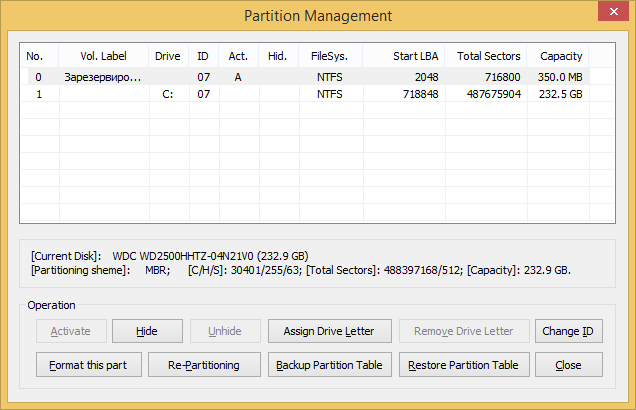636x410 pixels.
Task: Open Re-Partitioning operation
Action: point(206,365)
